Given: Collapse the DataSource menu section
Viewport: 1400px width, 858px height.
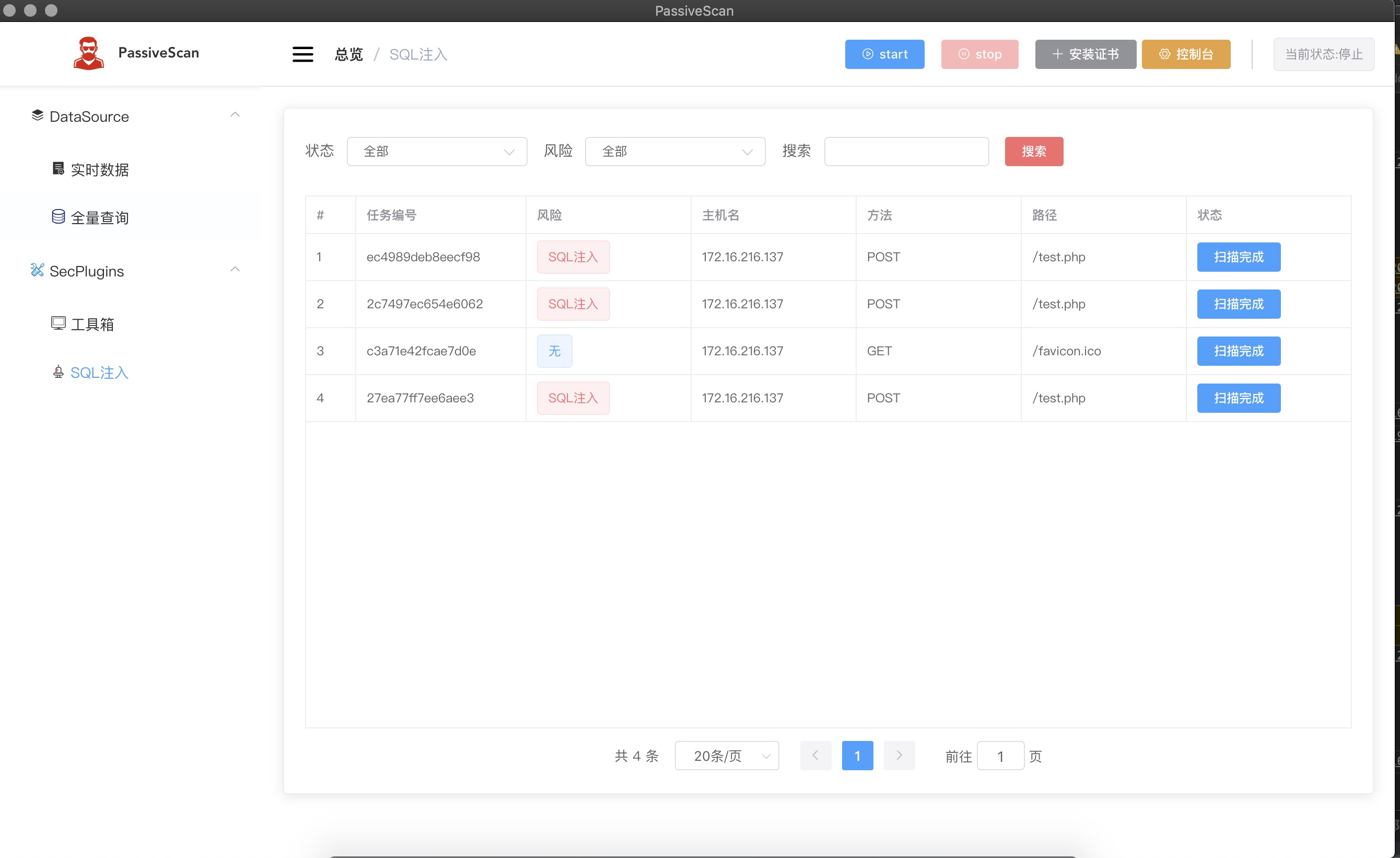Looking at the screenshot, I should (235, 115).
